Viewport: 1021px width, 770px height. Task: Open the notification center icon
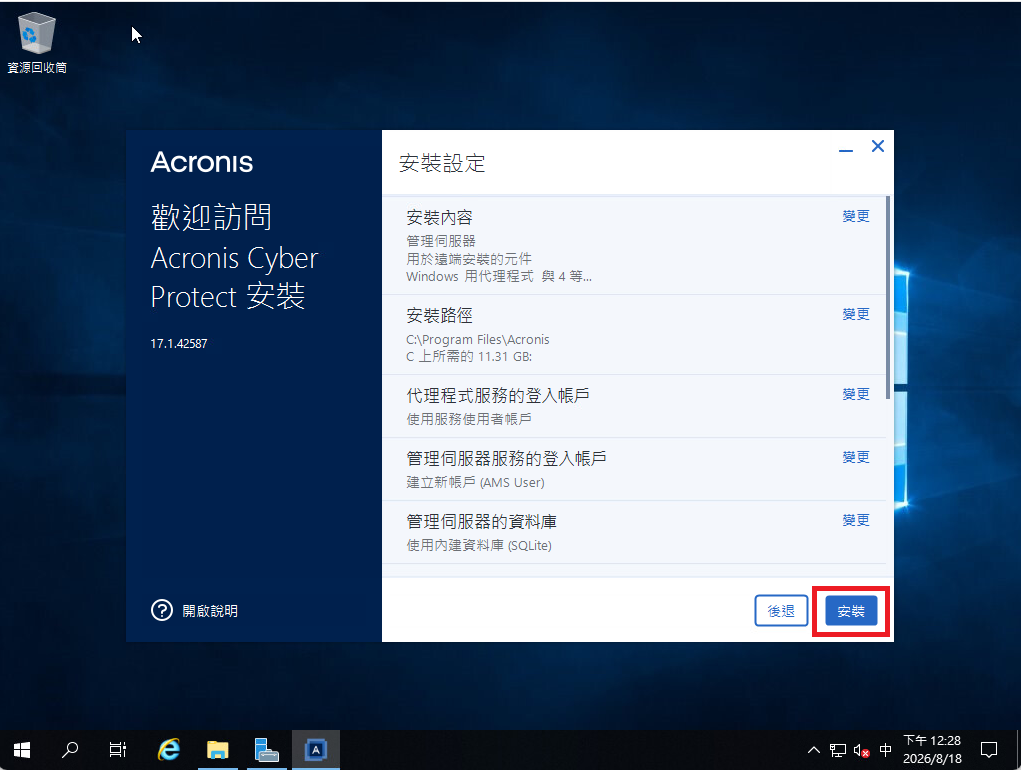988,750
